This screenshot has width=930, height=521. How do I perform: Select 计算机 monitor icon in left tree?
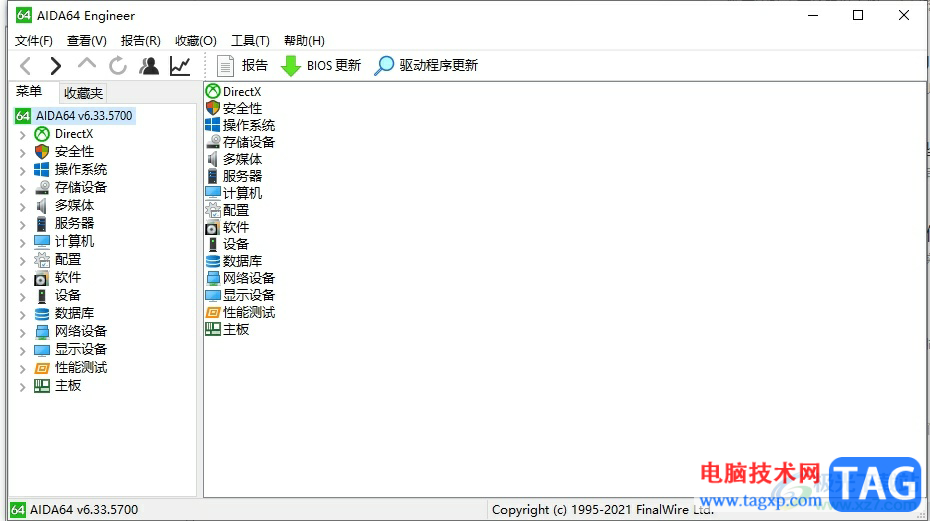click(42, 242)
